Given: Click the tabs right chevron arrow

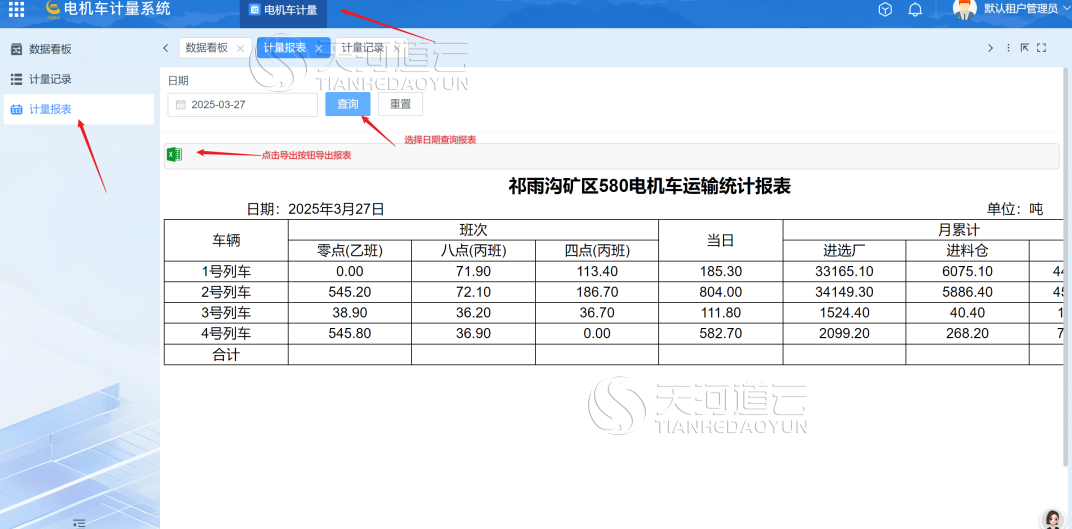Looking at the screenshot, I should (x=990, y=48).
